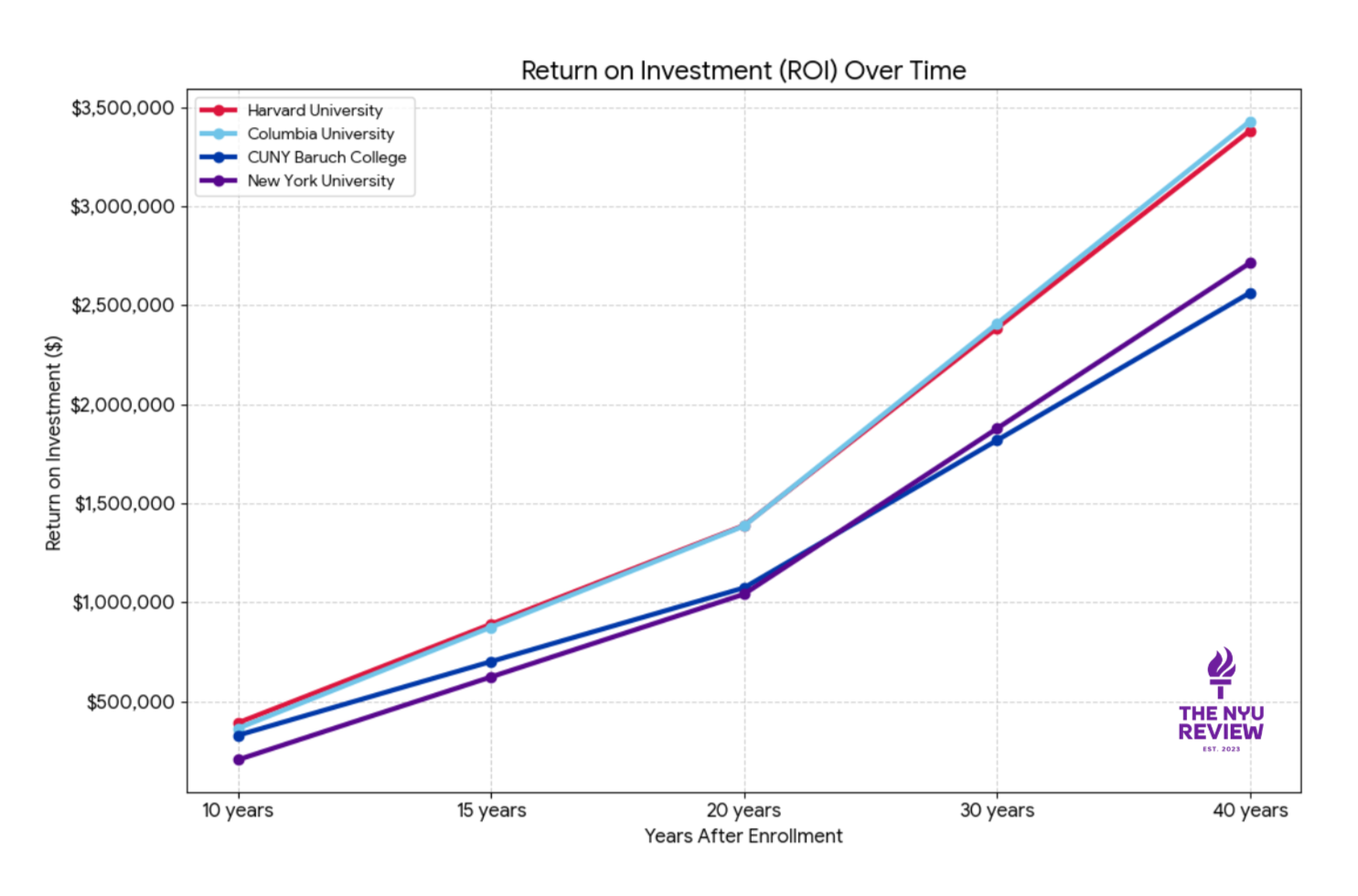The width and height of the screenshot is (1358, 896).
Task: Click the 'Return on Investment ($)' axis title
Action: pyautogui.click(x=53, y=443)
